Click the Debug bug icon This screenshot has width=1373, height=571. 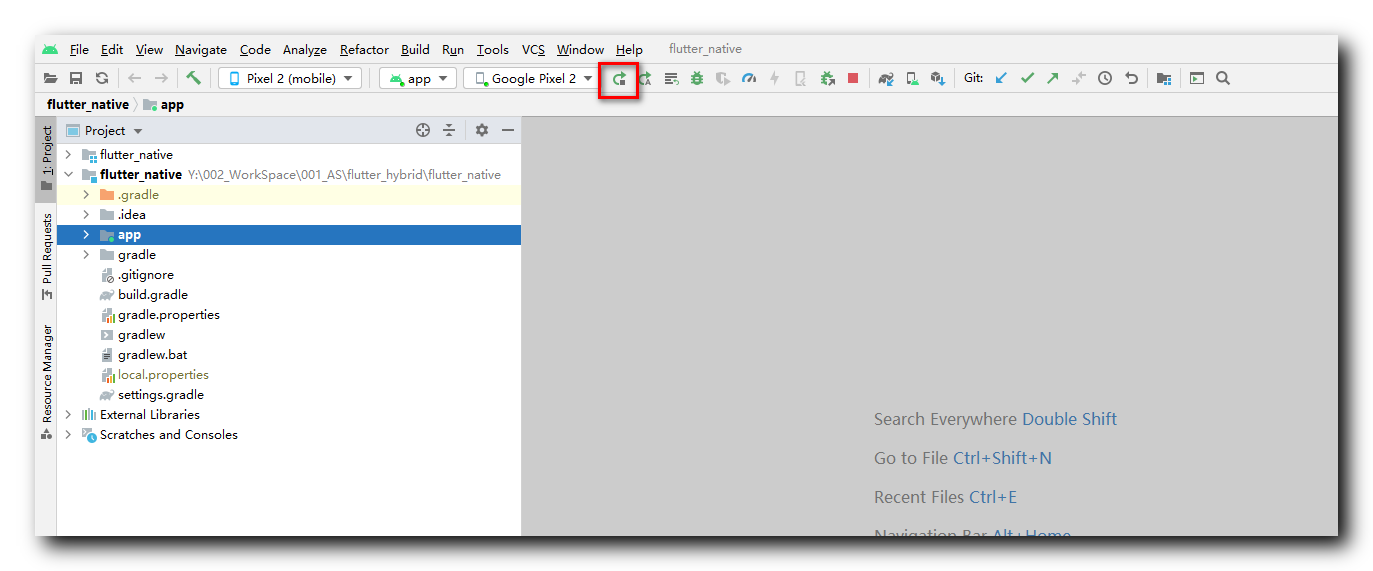coord(697,78)
